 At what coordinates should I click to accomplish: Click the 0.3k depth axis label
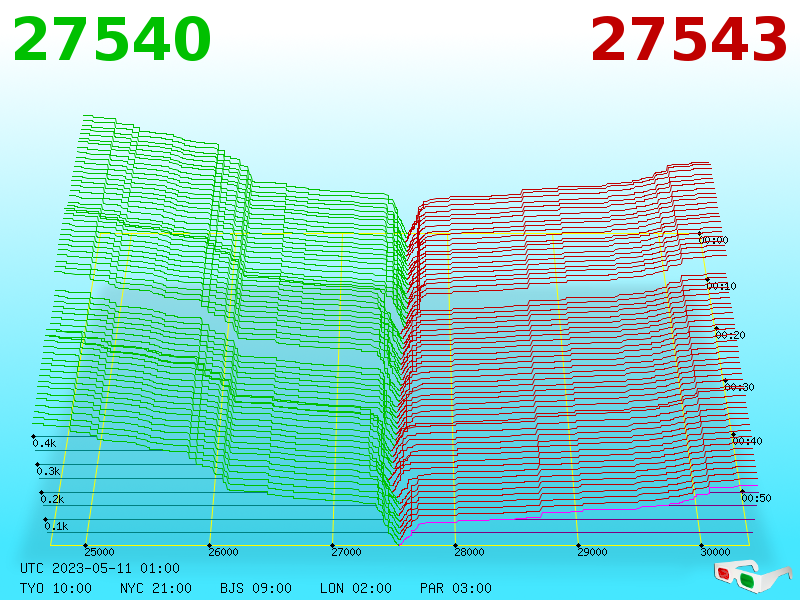pos(48,471)
